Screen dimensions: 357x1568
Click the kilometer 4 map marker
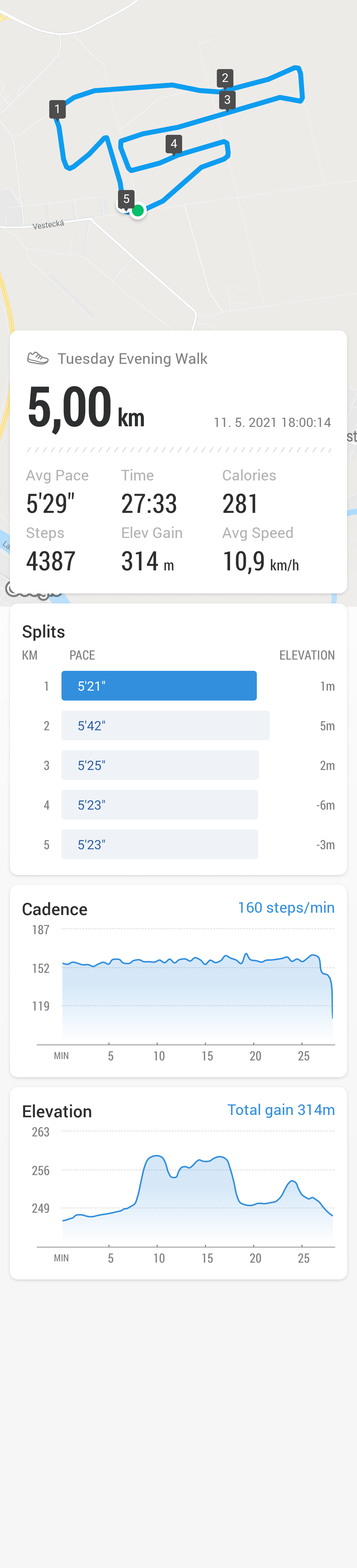174,144
